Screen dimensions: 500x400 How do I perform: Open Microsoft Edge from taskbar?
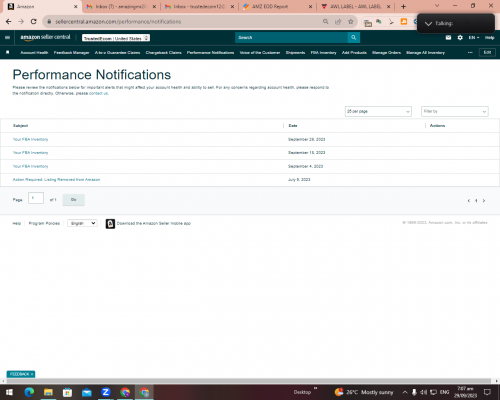(x=29, y=392)
